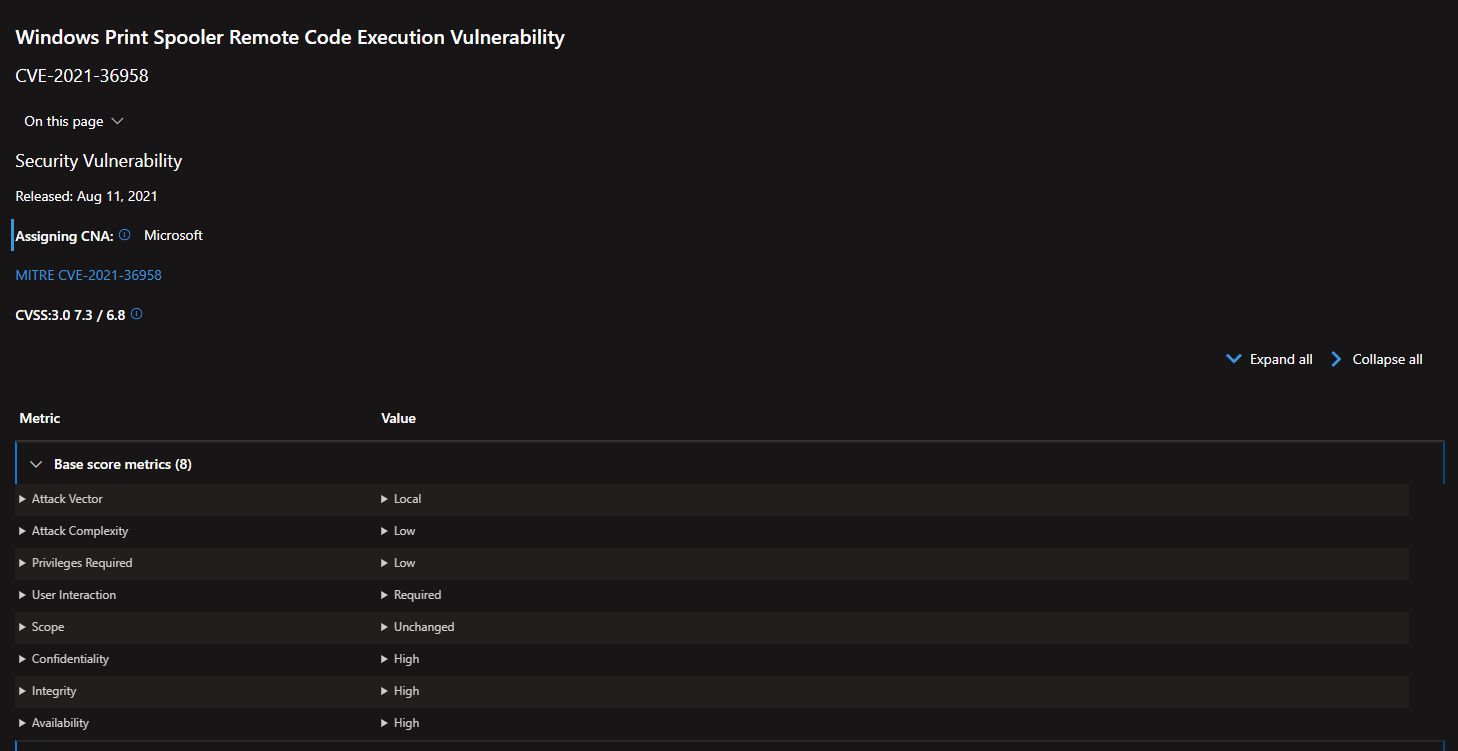The height and width of the screenshot is (751, 1458).
Task: Expand the Unchanged value triangle
Action: 385,627
